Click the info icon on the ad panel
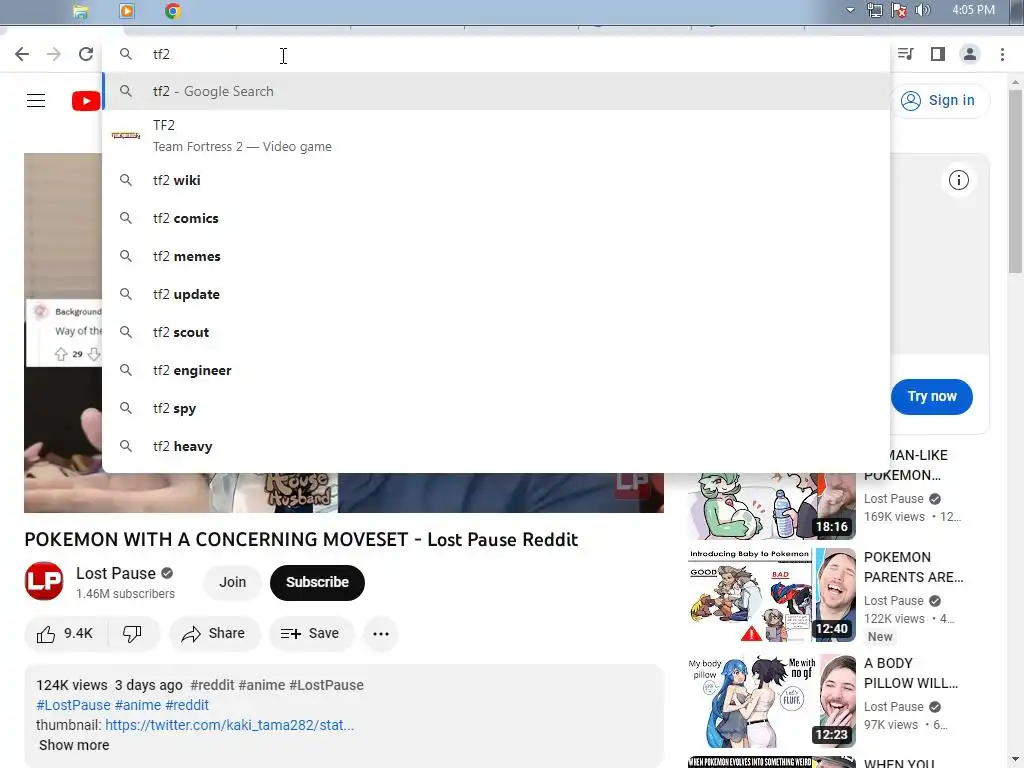This screenshot has width=1024, height=768. 958,180
